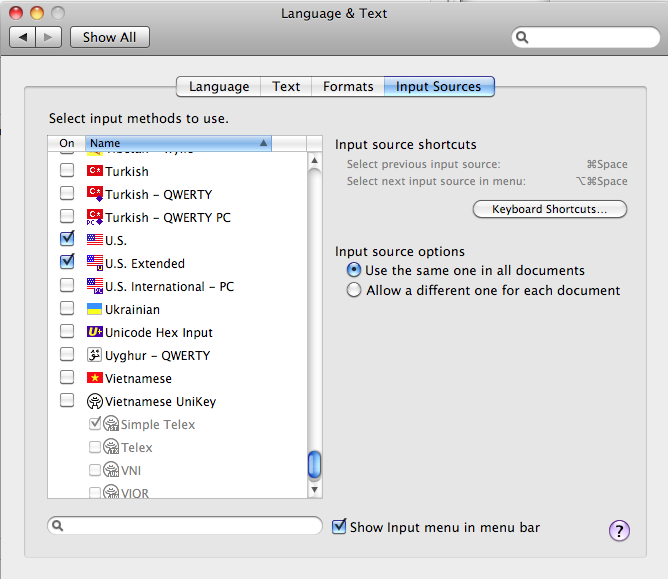Screen dimensions: 668x579
Task: Switch to the Text tab
Action: pos(286,86)
